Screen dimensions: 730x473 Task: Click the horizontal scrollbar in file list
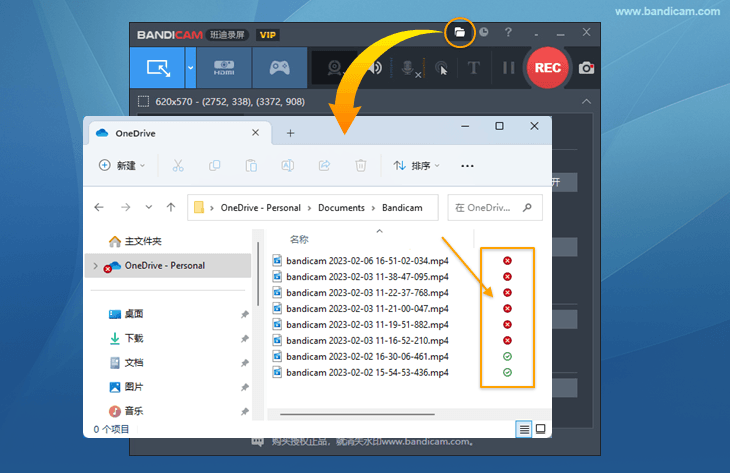(357, 414)
